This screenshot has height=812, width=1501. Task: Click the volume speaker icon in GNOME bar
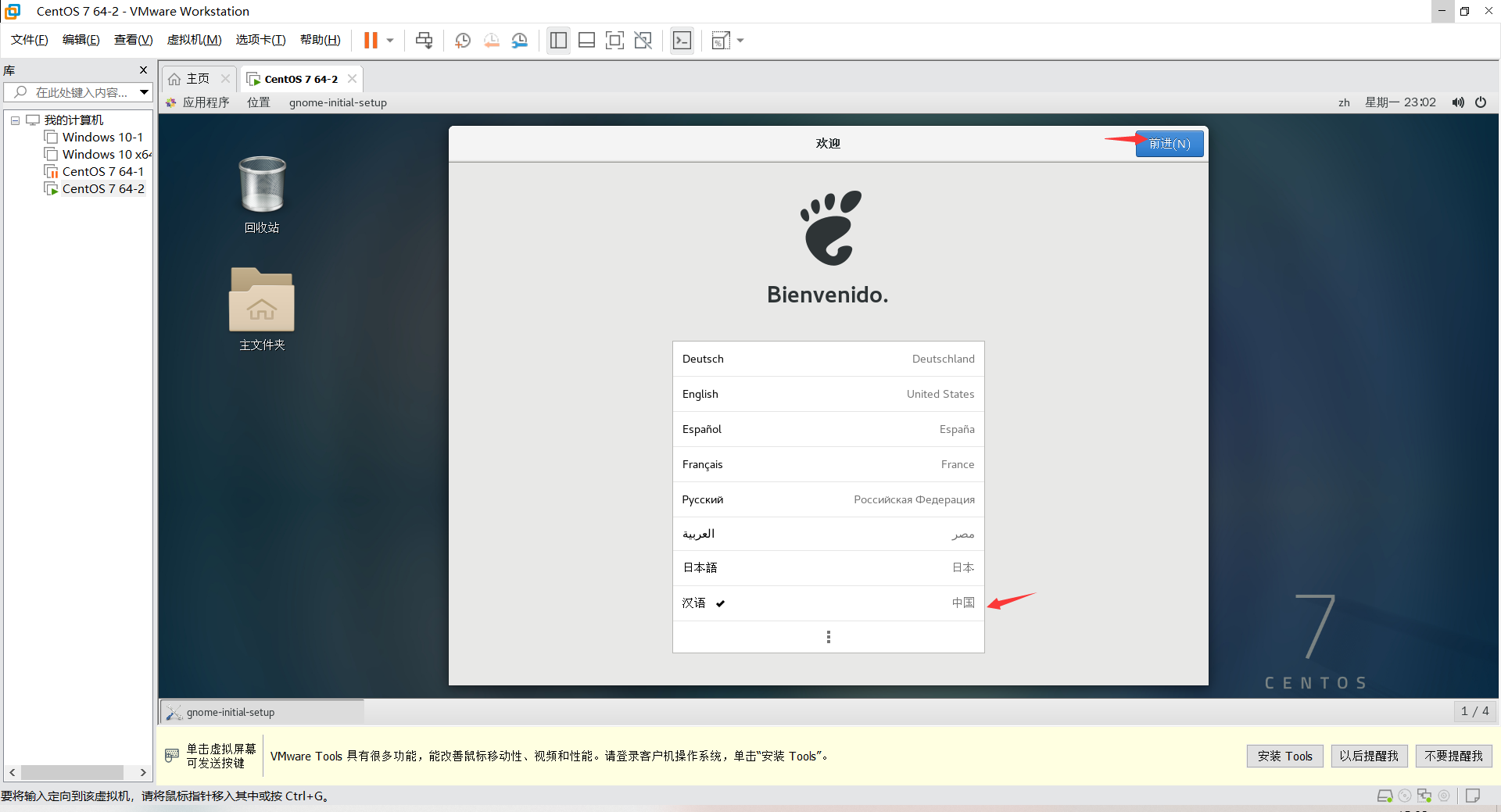pyautogui.click(x=1458, y=102)
